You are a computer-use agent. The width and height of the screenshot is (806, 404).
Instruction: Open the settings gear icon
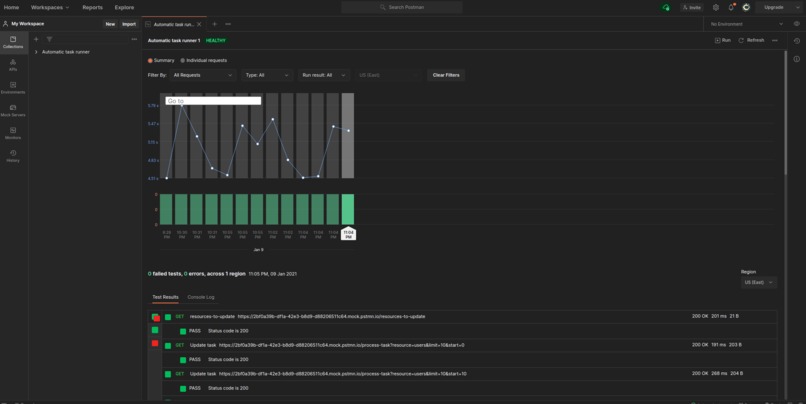716,7
